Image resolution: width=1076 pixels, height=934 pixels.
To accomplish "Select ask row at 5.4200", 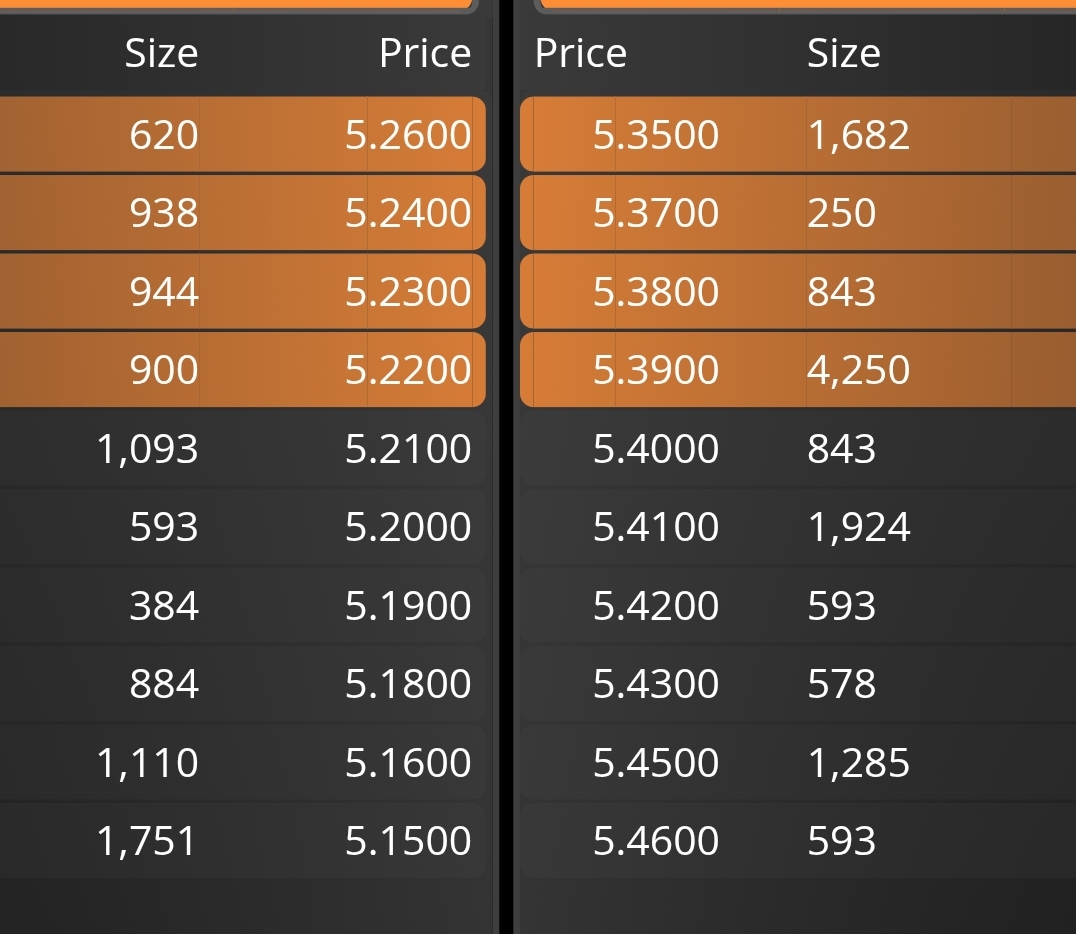I will (798, 606).
